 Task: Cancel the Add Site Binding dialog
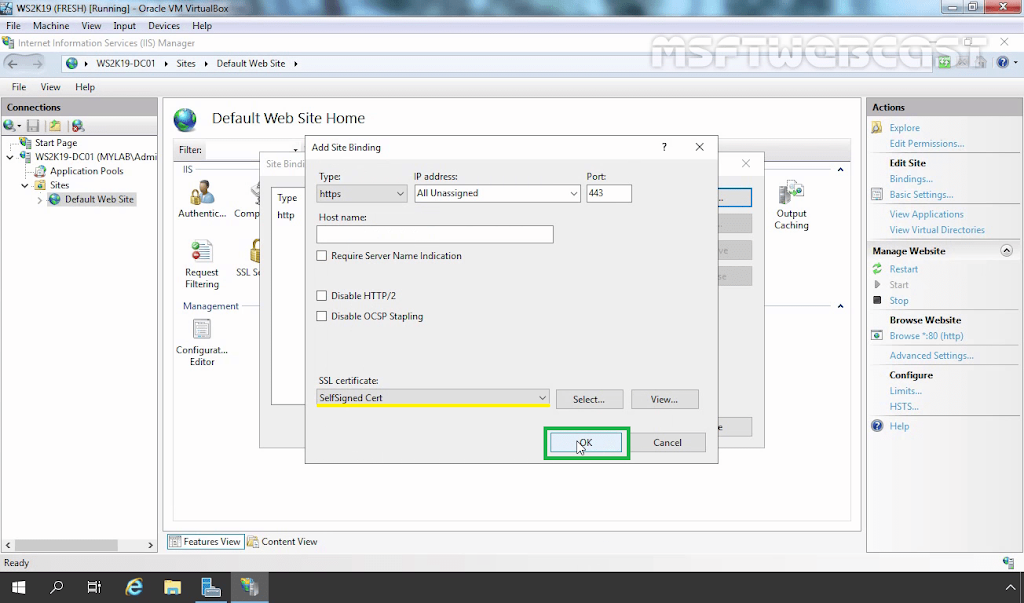667,442
